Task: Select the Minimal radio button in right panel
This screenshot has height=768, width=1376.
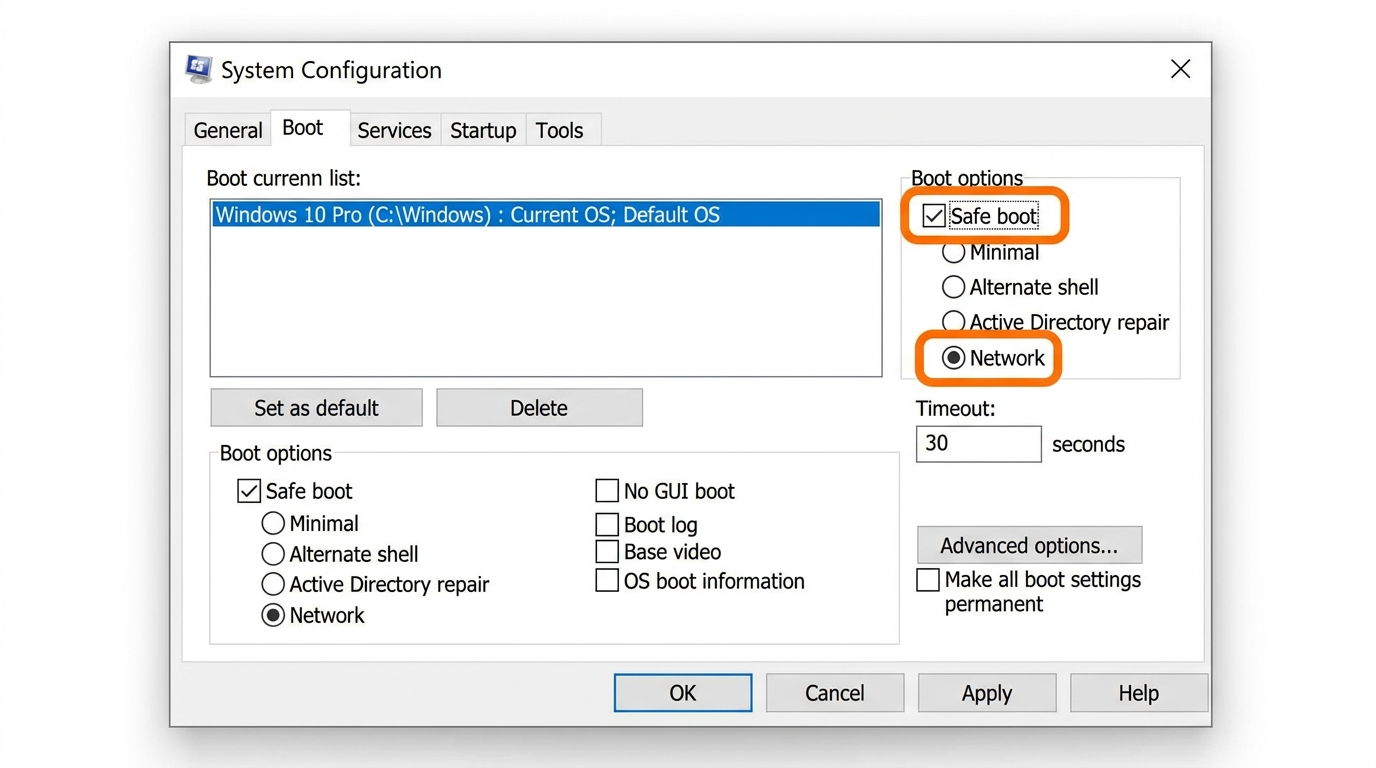Action: tap(953, 252)
